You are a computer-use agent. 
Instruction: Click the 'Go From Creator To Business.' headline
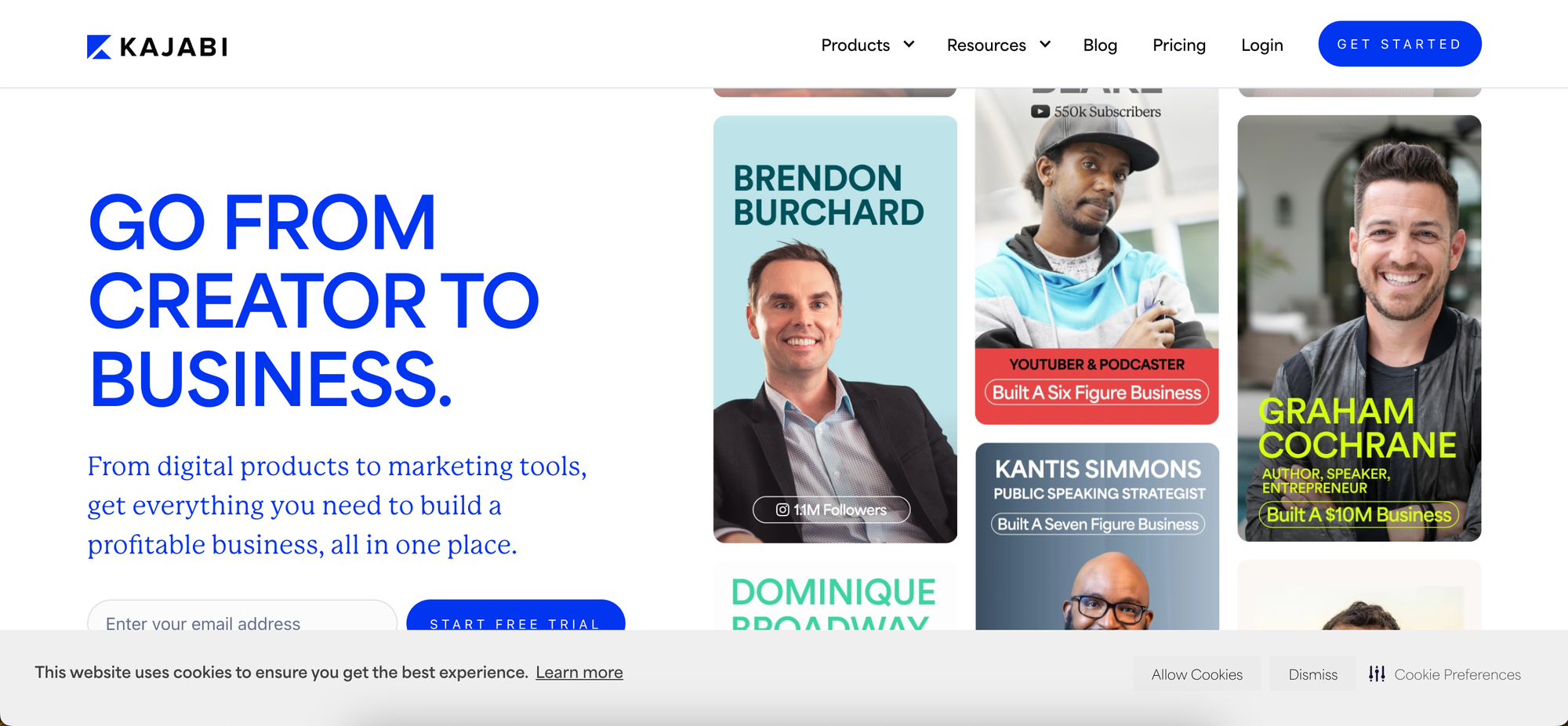(314, 301)
